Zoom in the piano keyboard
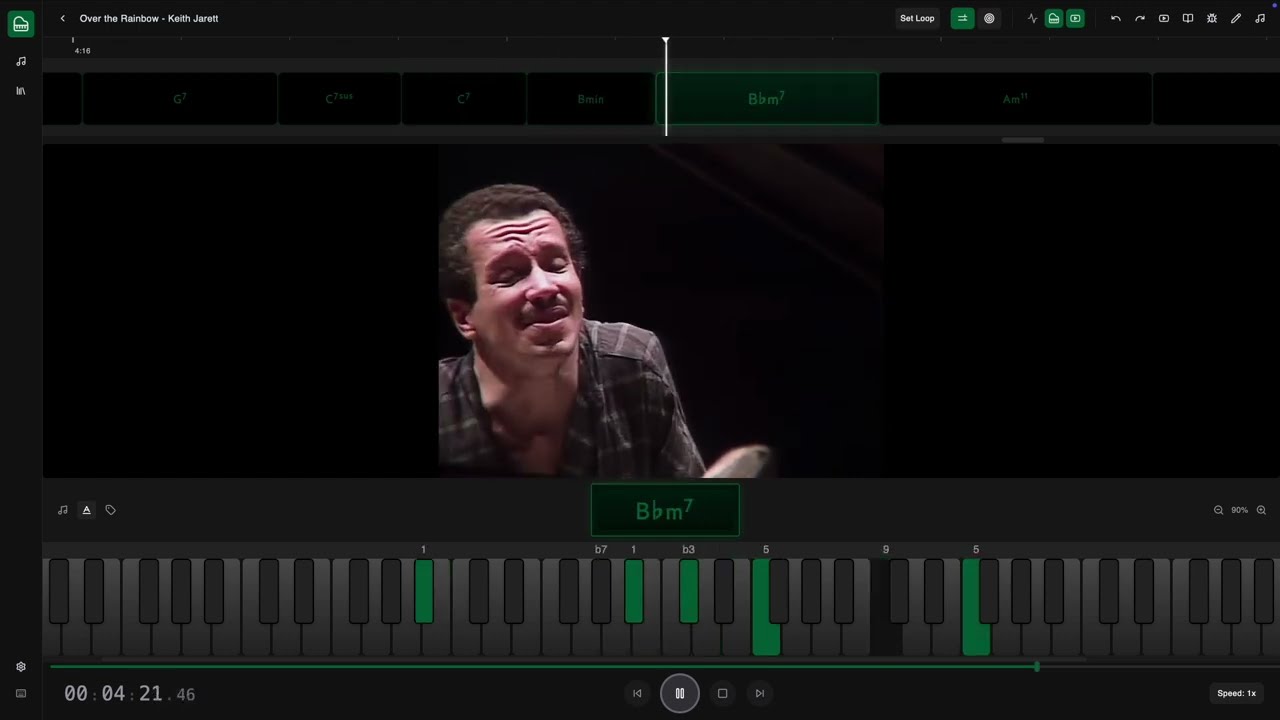This screenshot has height=720, width=1280. (x=1261, y=510)
